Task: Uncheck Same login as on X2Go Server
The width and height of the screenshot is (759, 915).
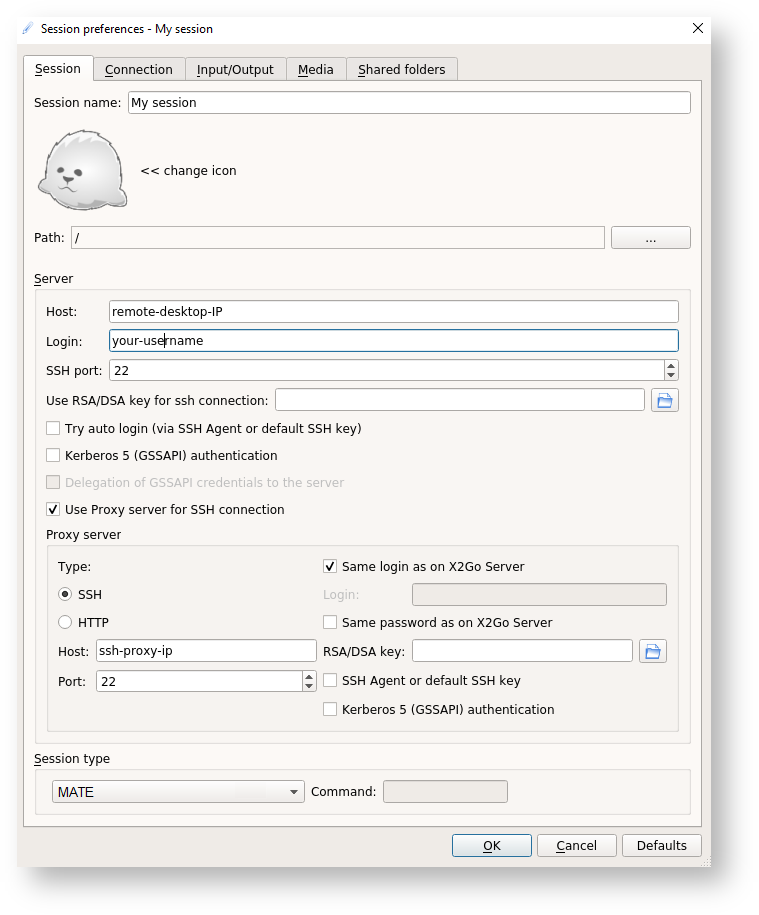Action: point(330,566)
